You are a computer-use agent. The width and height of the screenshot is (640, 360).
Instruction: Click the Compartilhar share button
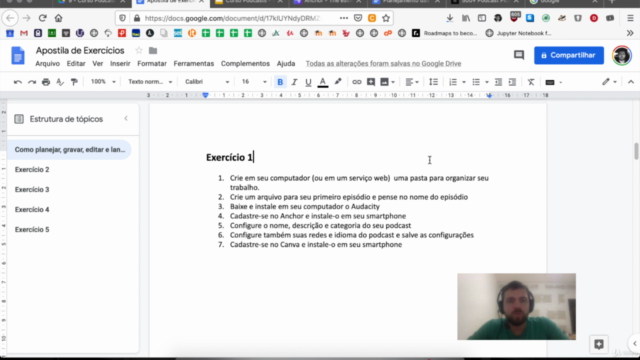pos(569,55)
